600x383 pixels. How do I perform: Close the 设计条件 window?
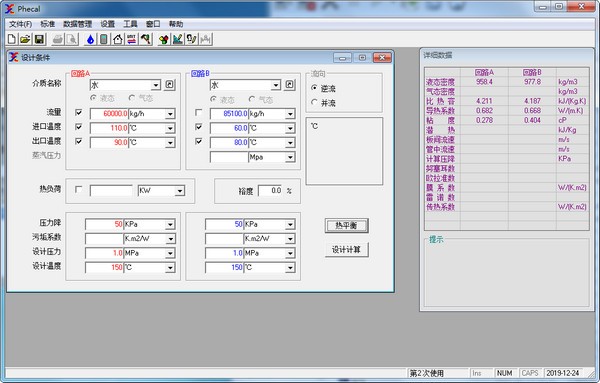click(382, 57)
